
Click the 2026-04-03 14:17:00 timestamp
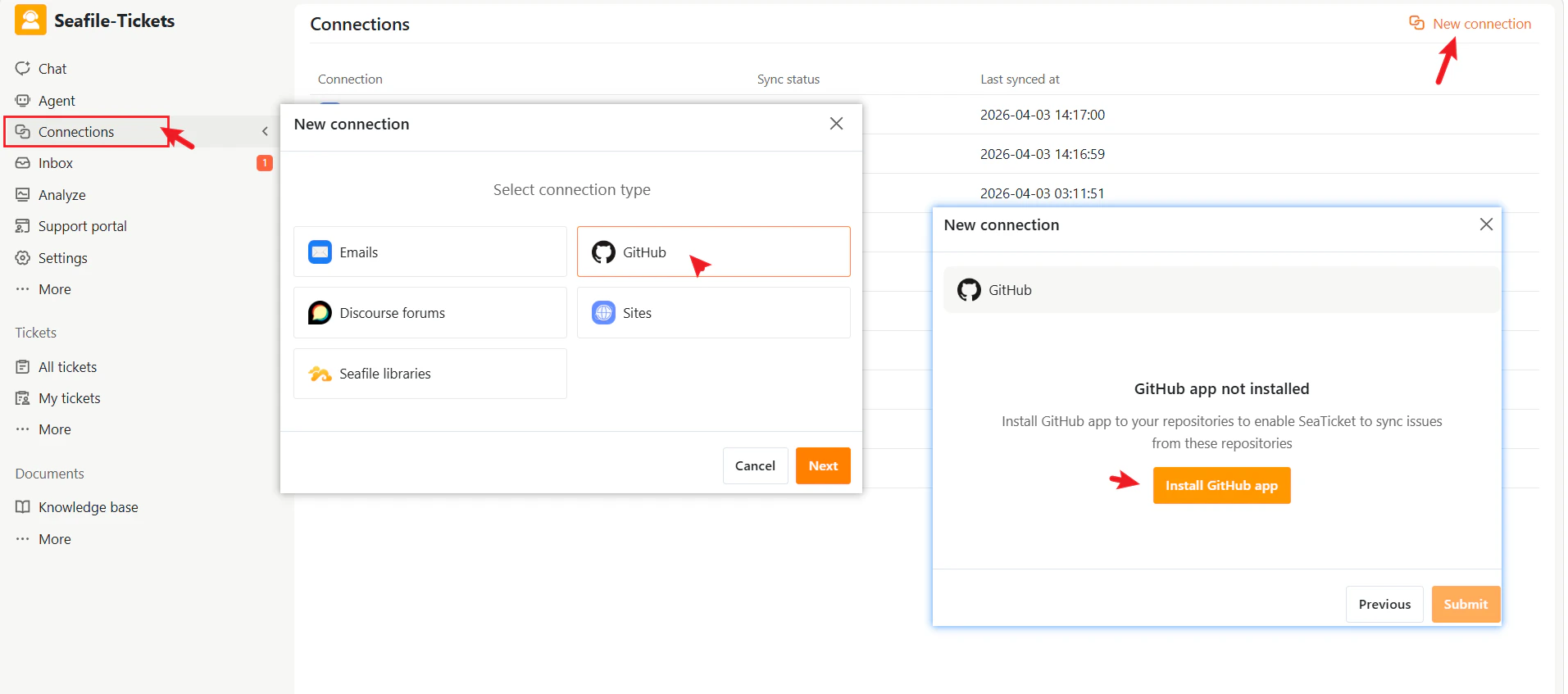coord(1043,115)
